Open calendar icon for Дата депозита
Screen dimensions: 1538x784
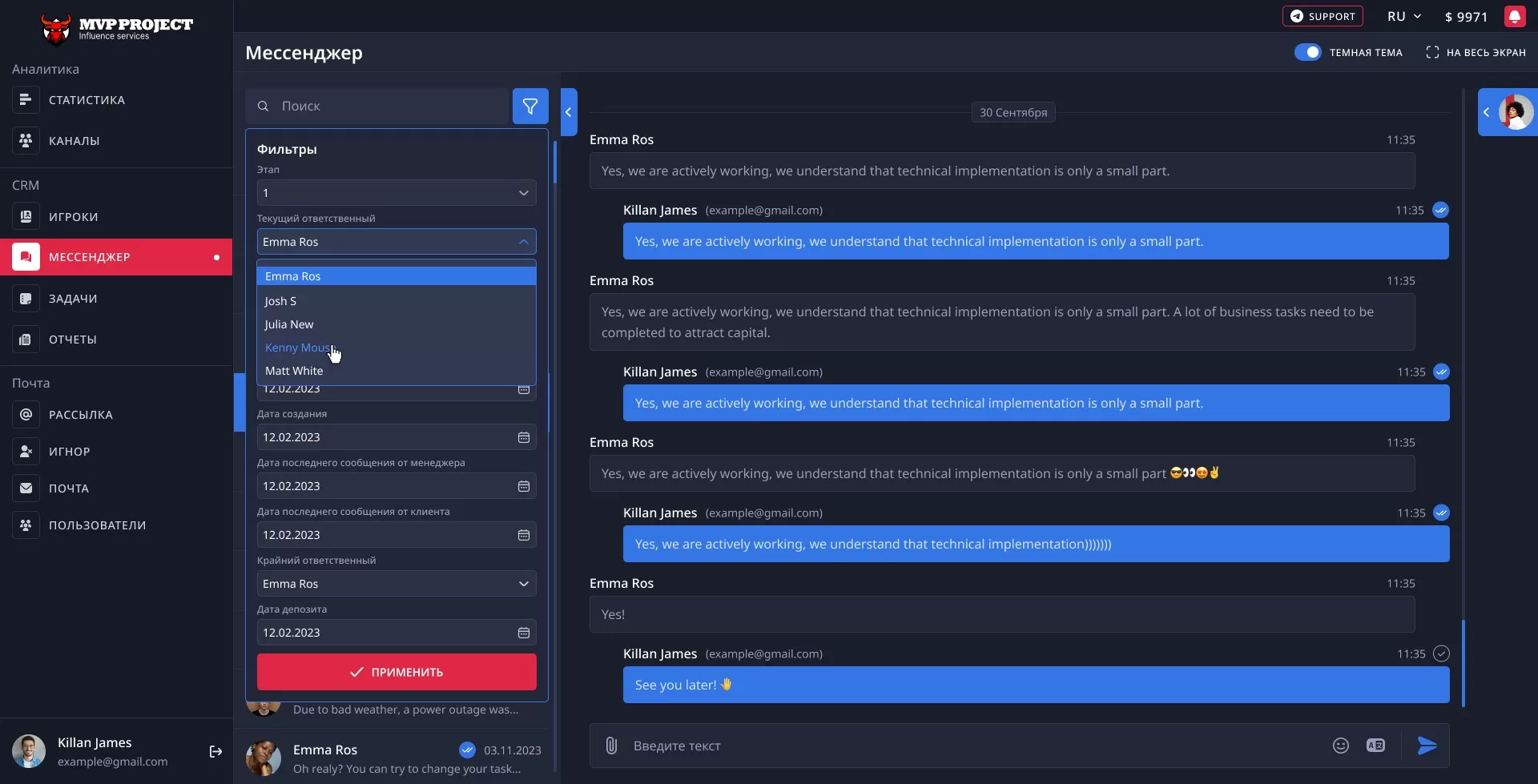[x=524, y=633]
